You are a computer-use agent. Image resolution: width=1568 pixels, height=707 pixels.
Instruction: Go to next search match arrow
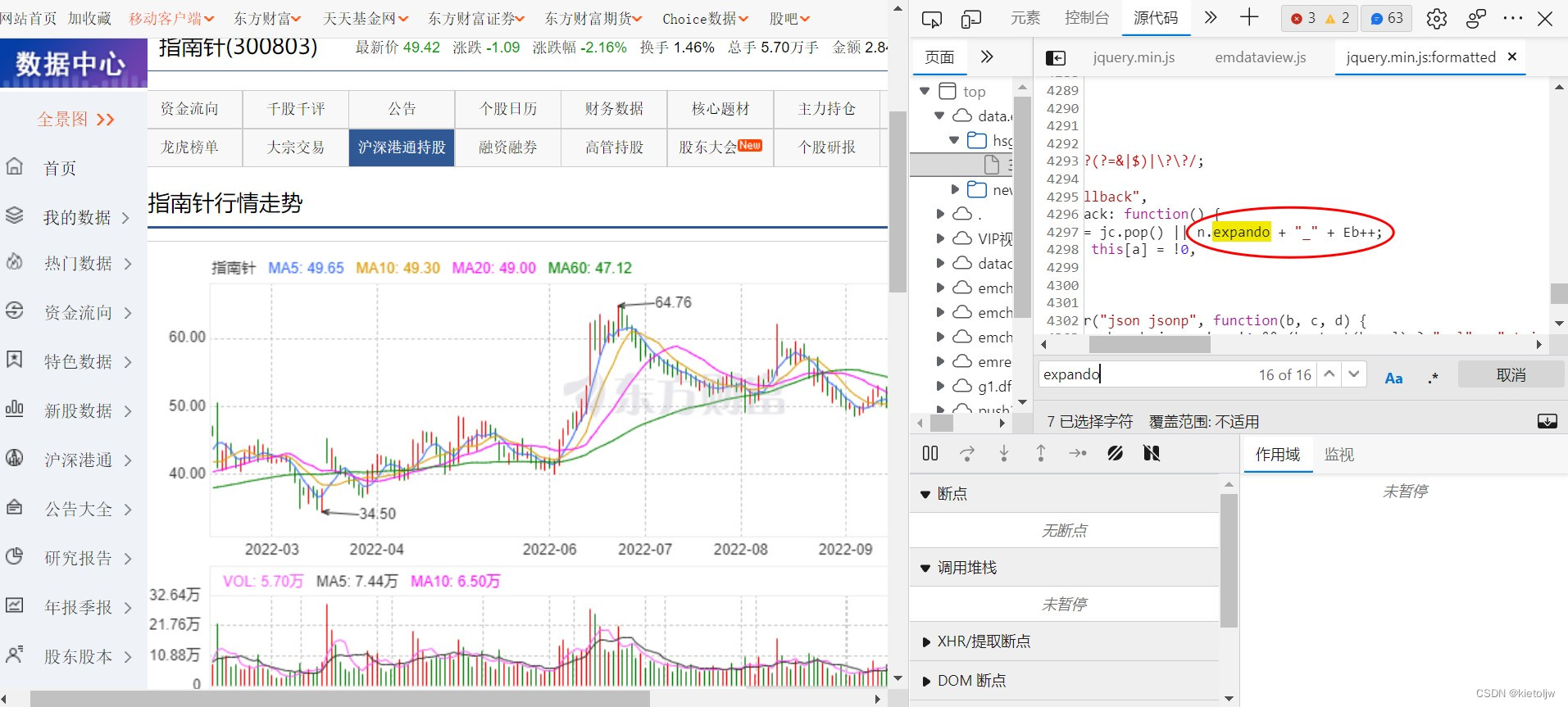point(1354,374)
